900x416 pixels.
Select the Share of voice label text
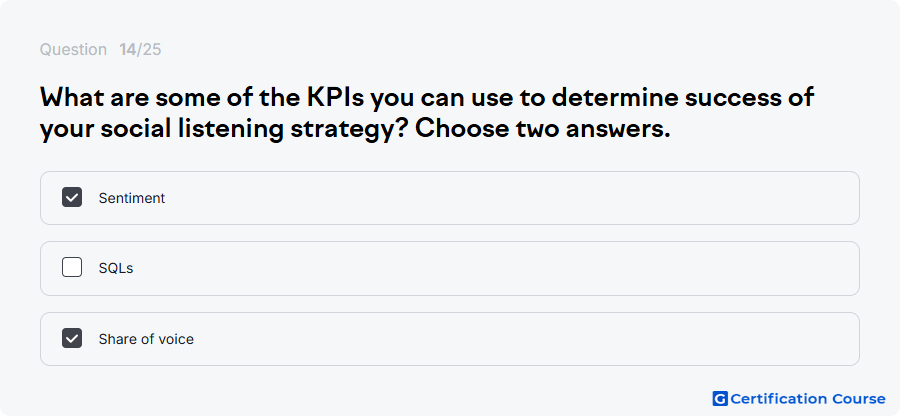[146, 339]
